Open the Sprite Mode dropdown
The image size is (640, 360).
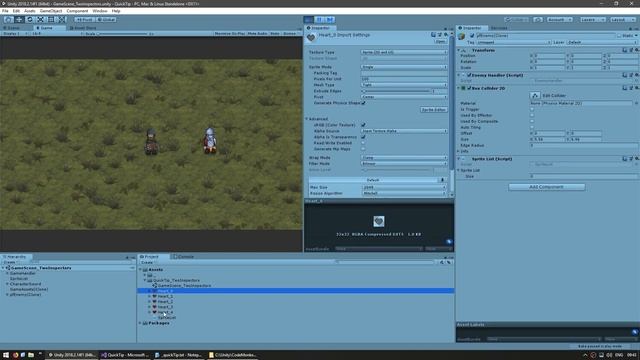click(x=404, y=67)
